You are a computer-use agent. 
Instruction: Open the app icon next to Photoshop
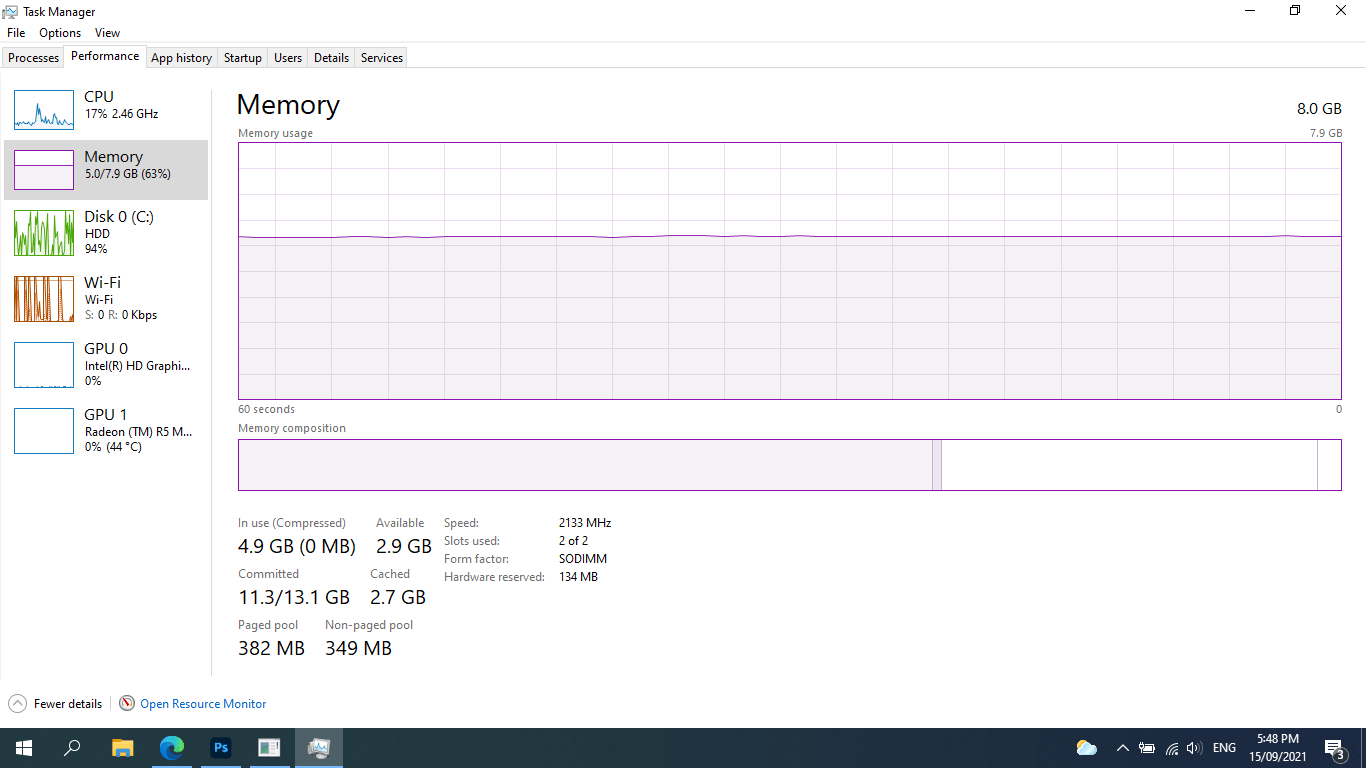point(269,747)
